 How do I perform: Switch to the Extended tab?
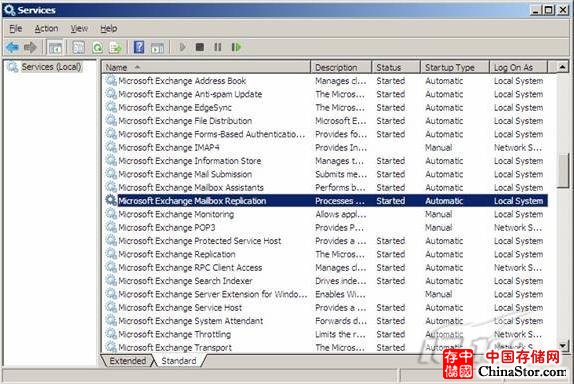point(127,361)
